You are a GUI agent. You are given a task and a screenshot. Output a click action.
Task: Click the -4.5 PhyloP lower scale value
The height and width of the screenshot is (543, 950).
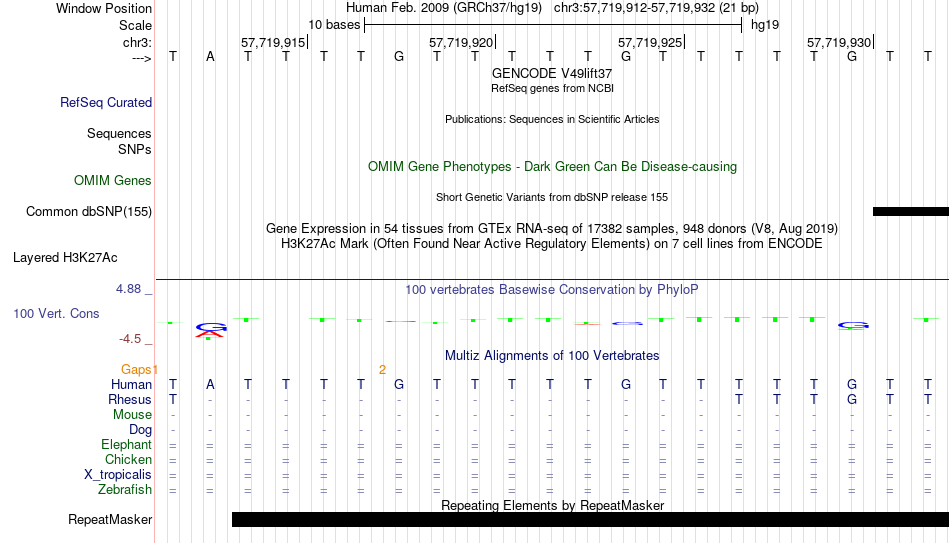pyautogui.click(x=130, y=339)
